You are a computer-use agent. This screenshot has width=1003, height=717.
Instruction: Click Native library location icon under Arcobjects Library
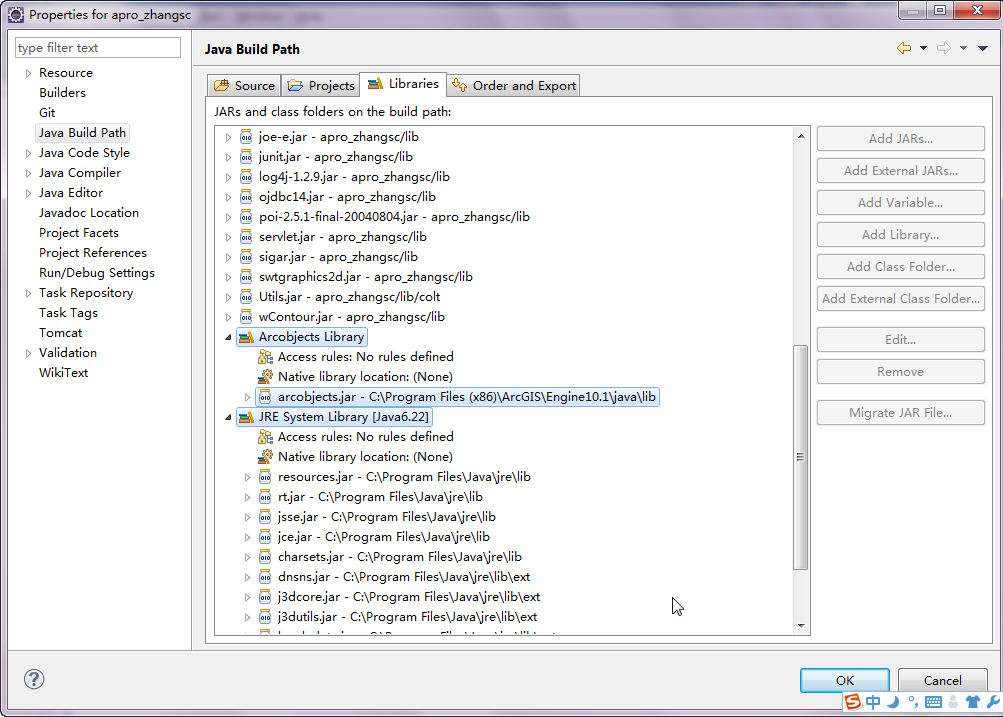coord(265,377)
